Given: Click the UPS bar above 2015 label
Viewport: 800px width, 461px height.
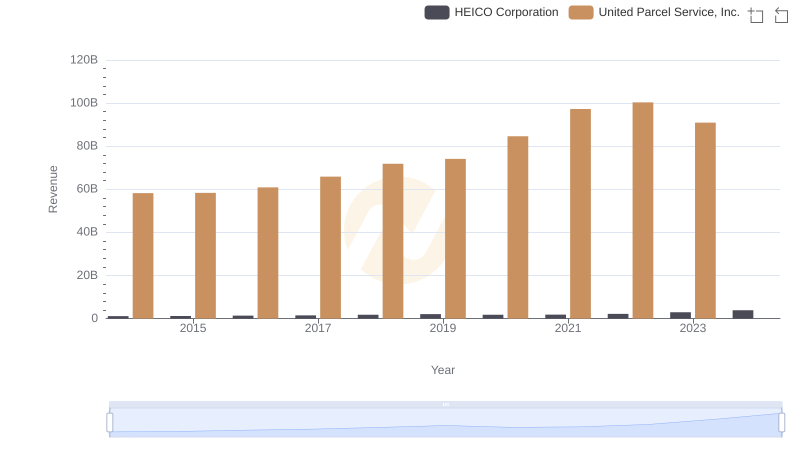Looking at the screenshot, I should click(205, 255).
